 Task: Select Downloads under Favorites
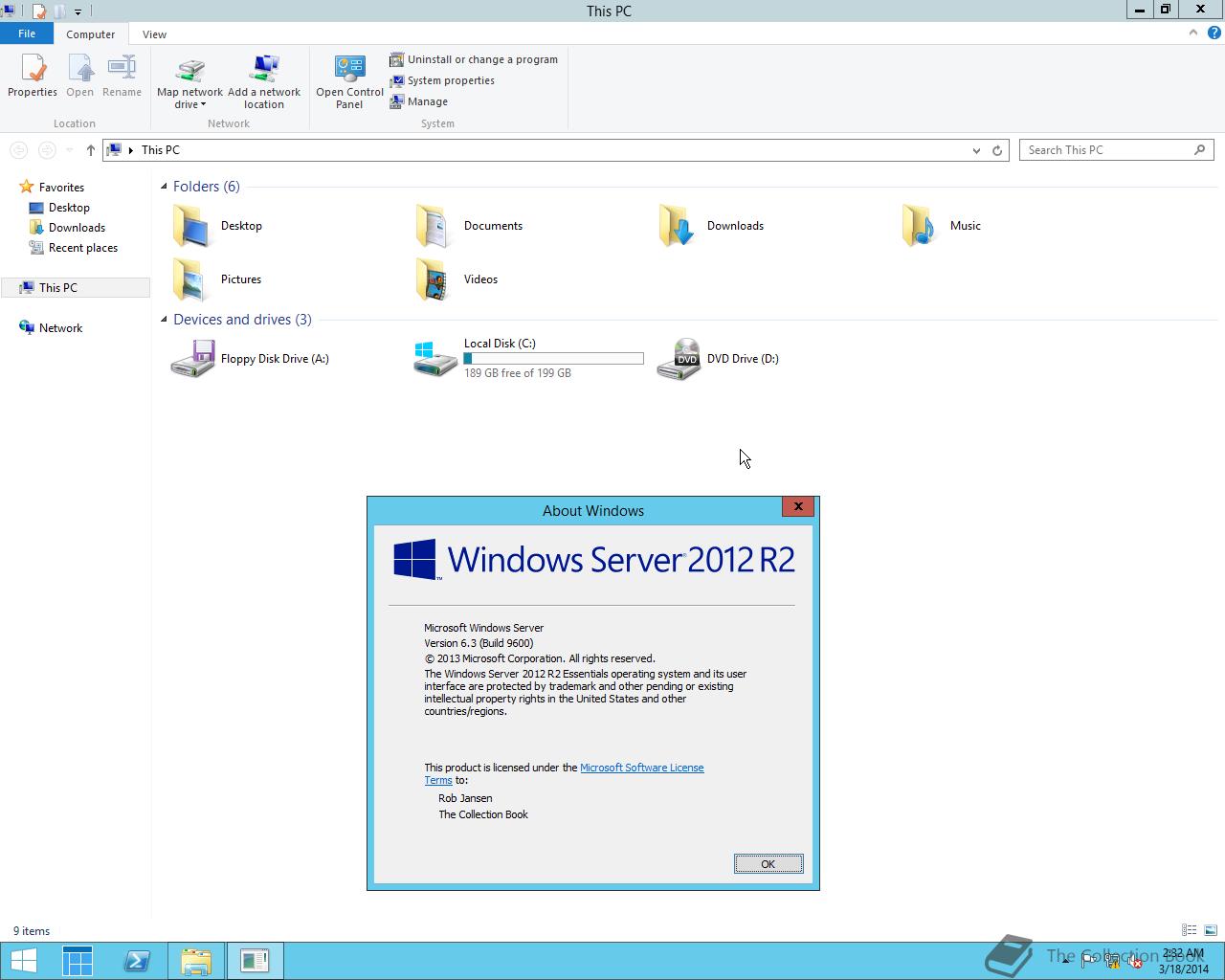77,228
